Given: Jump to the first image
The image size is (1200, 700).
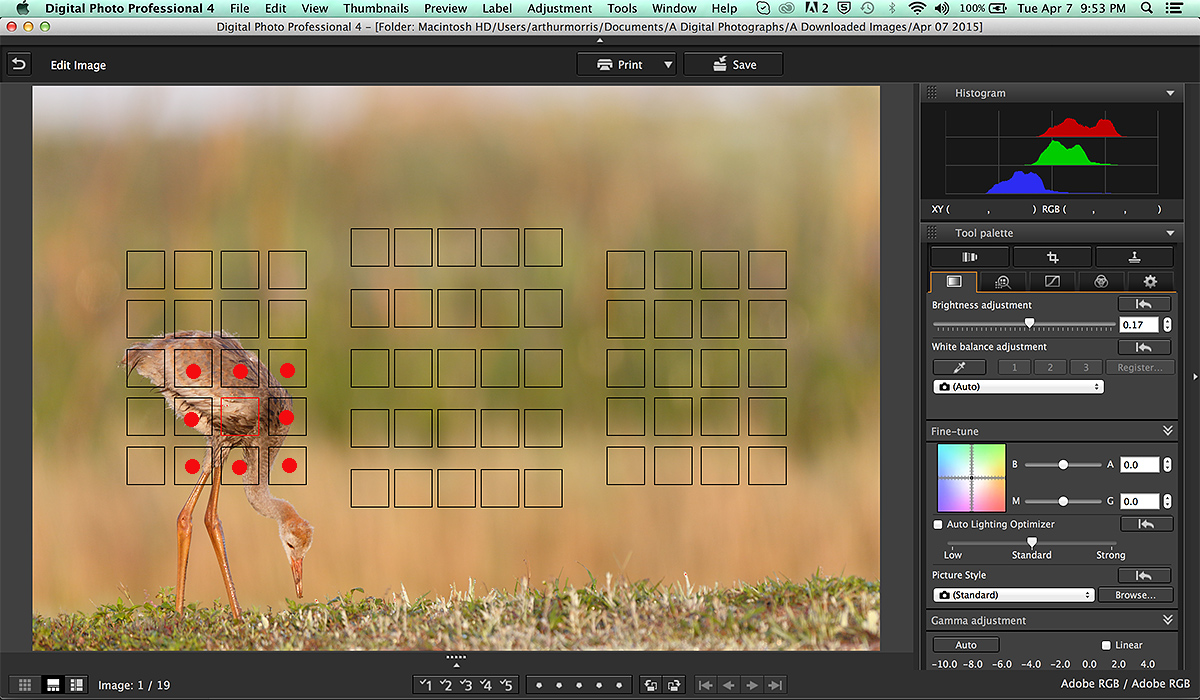Looking at the screenshot, I should (x=706, y=685).
